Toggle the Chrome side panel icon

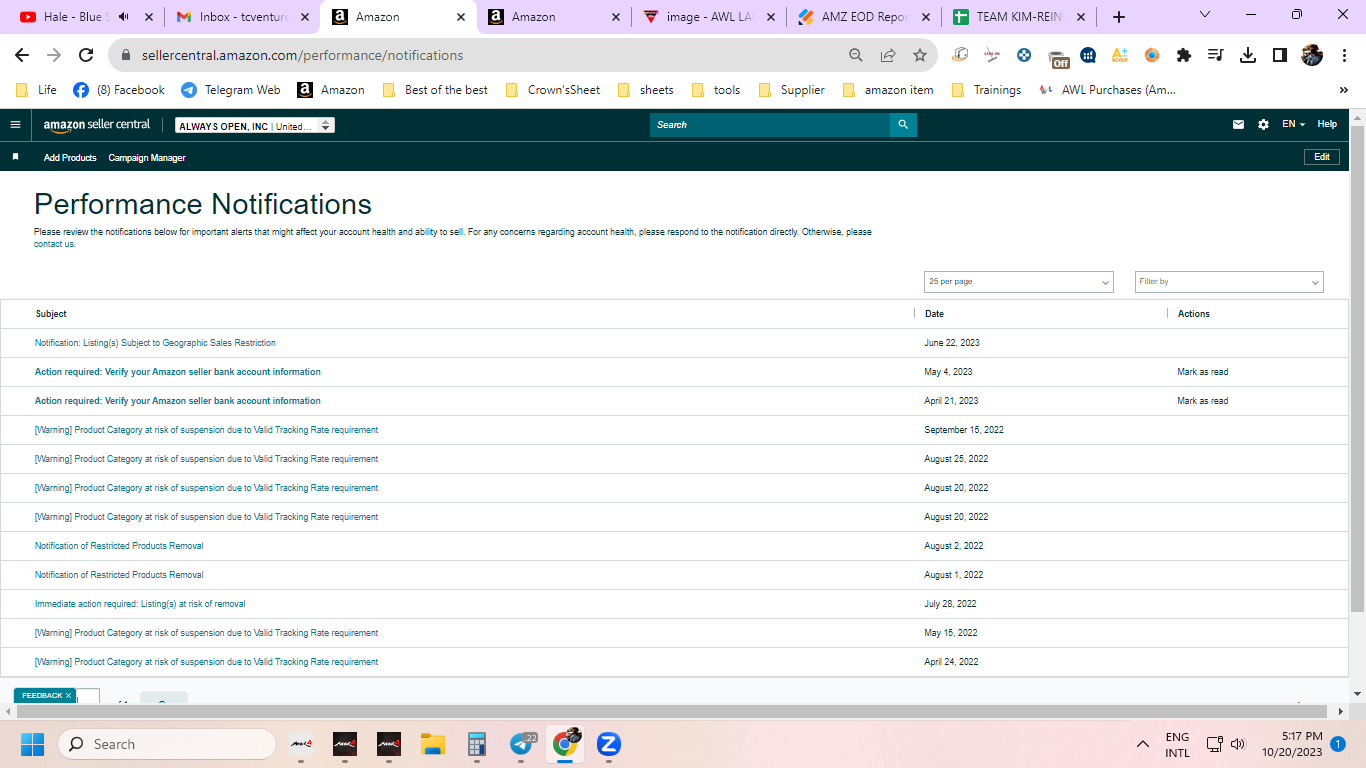(x=1279, y=56)
